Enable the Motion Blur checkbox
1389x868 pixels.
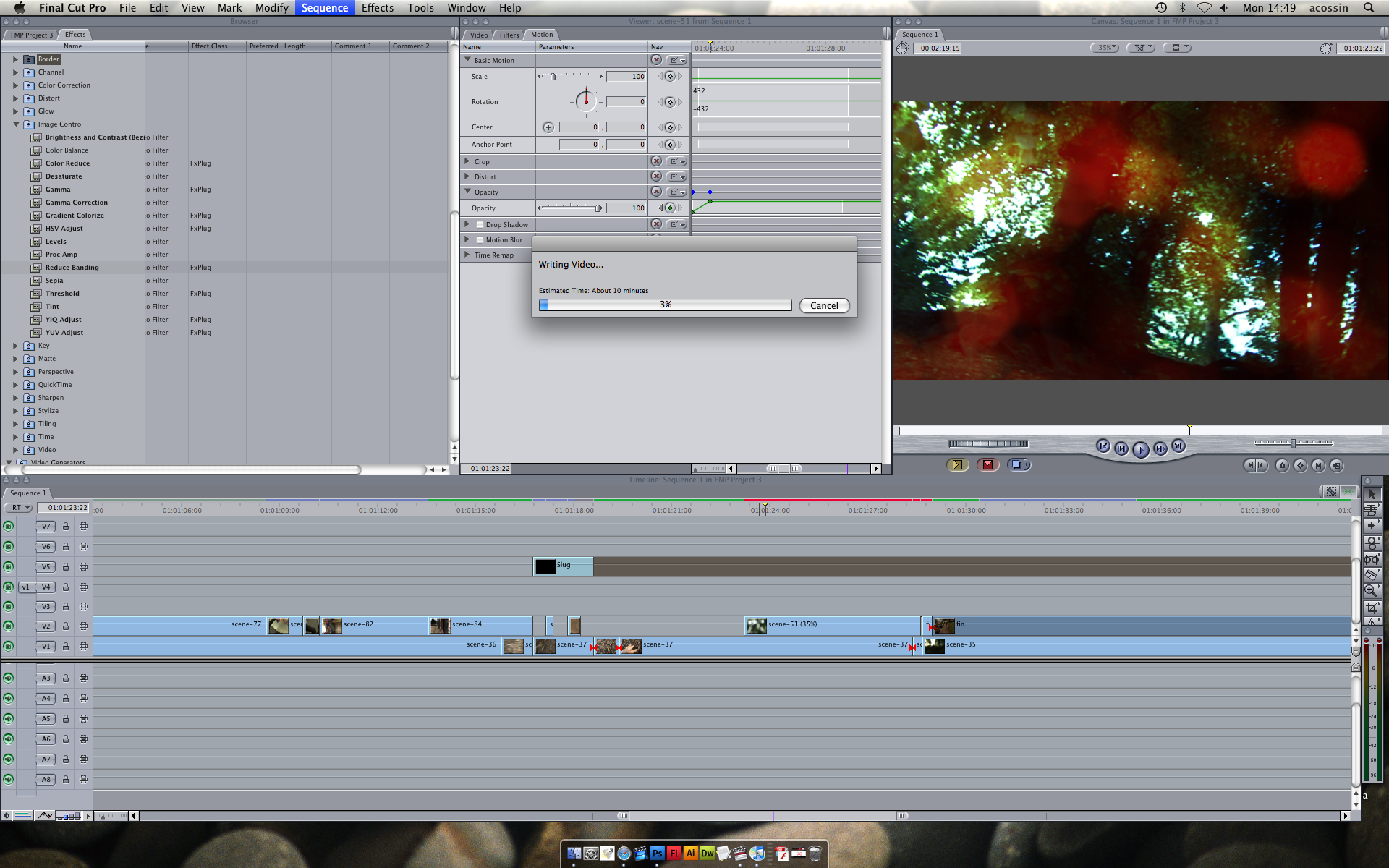pyautogui.click(x=480, y=239)
